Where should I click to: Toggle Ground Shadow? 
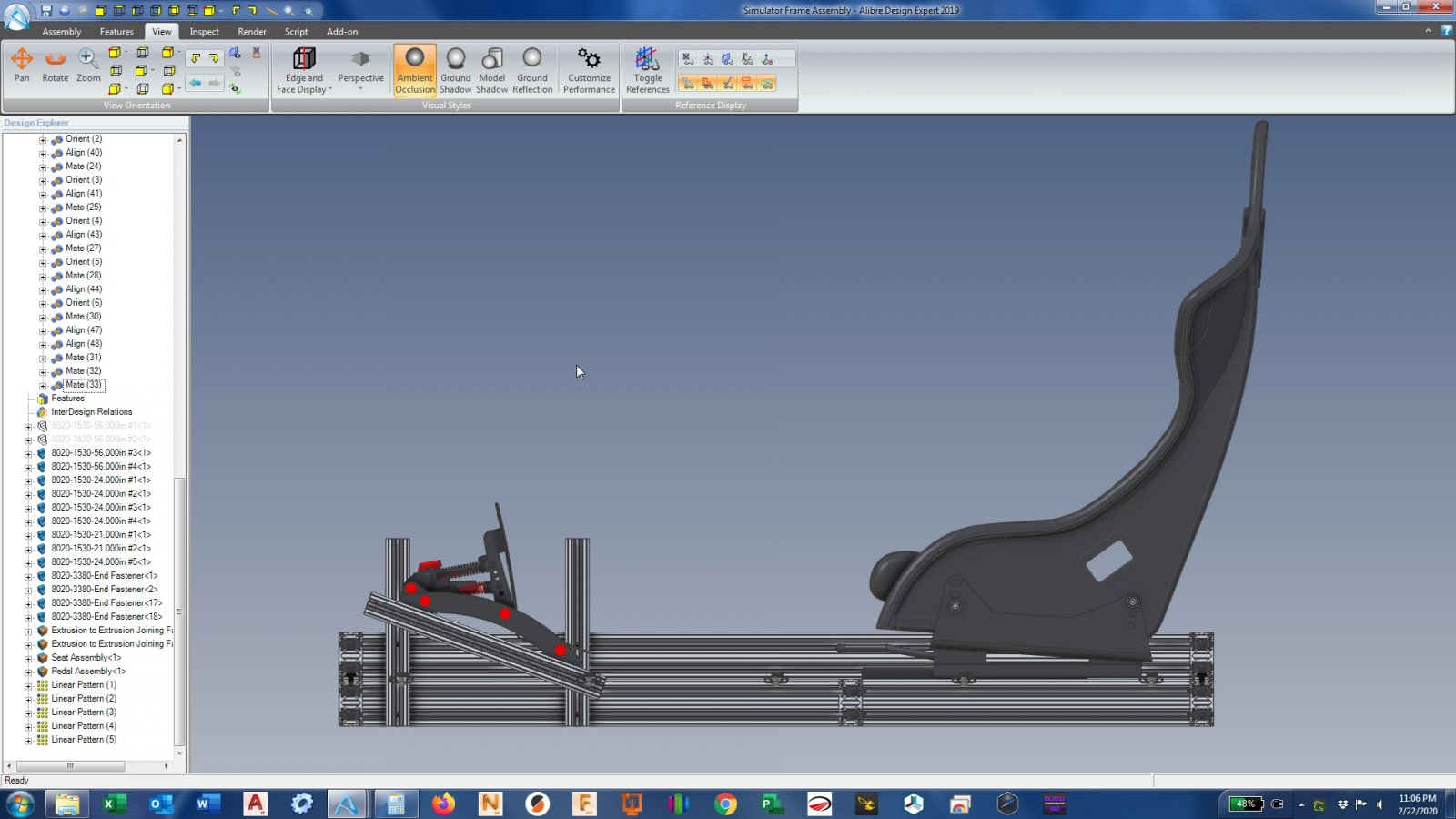point(456,71)
